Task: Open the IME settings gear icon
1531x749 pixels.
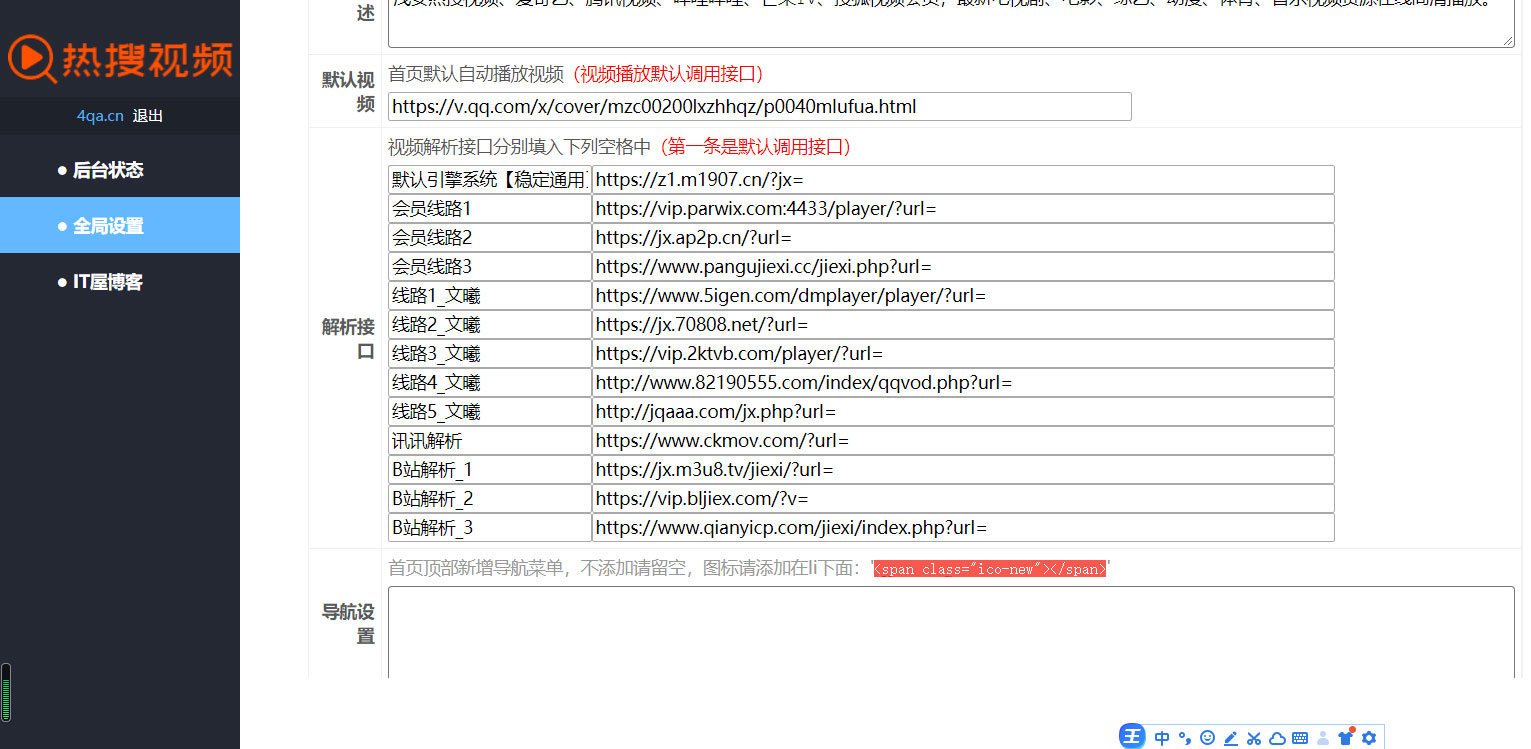Action: pos(1368,737)
